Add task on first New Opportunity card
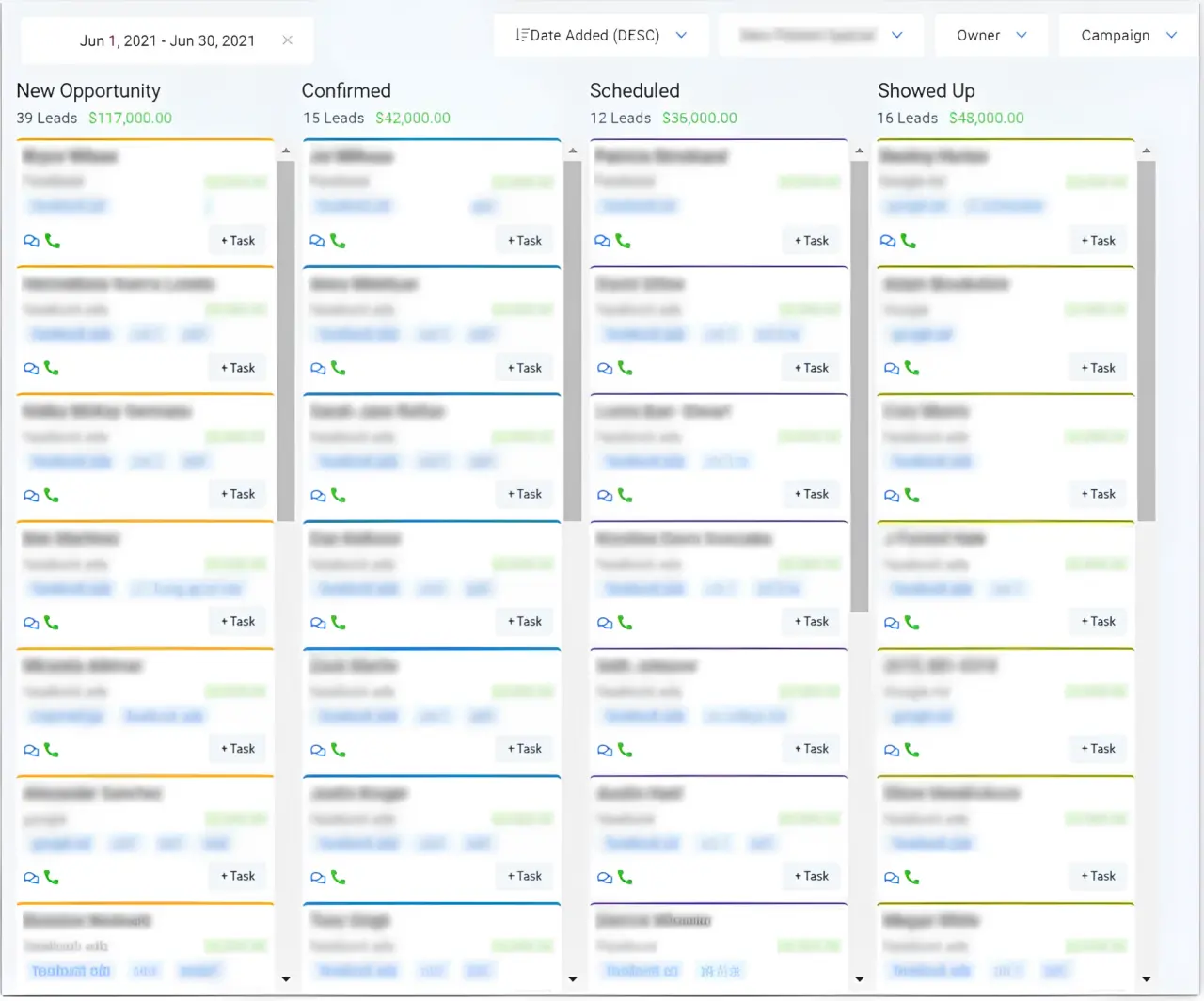This screenshot has height=1001, width=1204. point(238,241)
